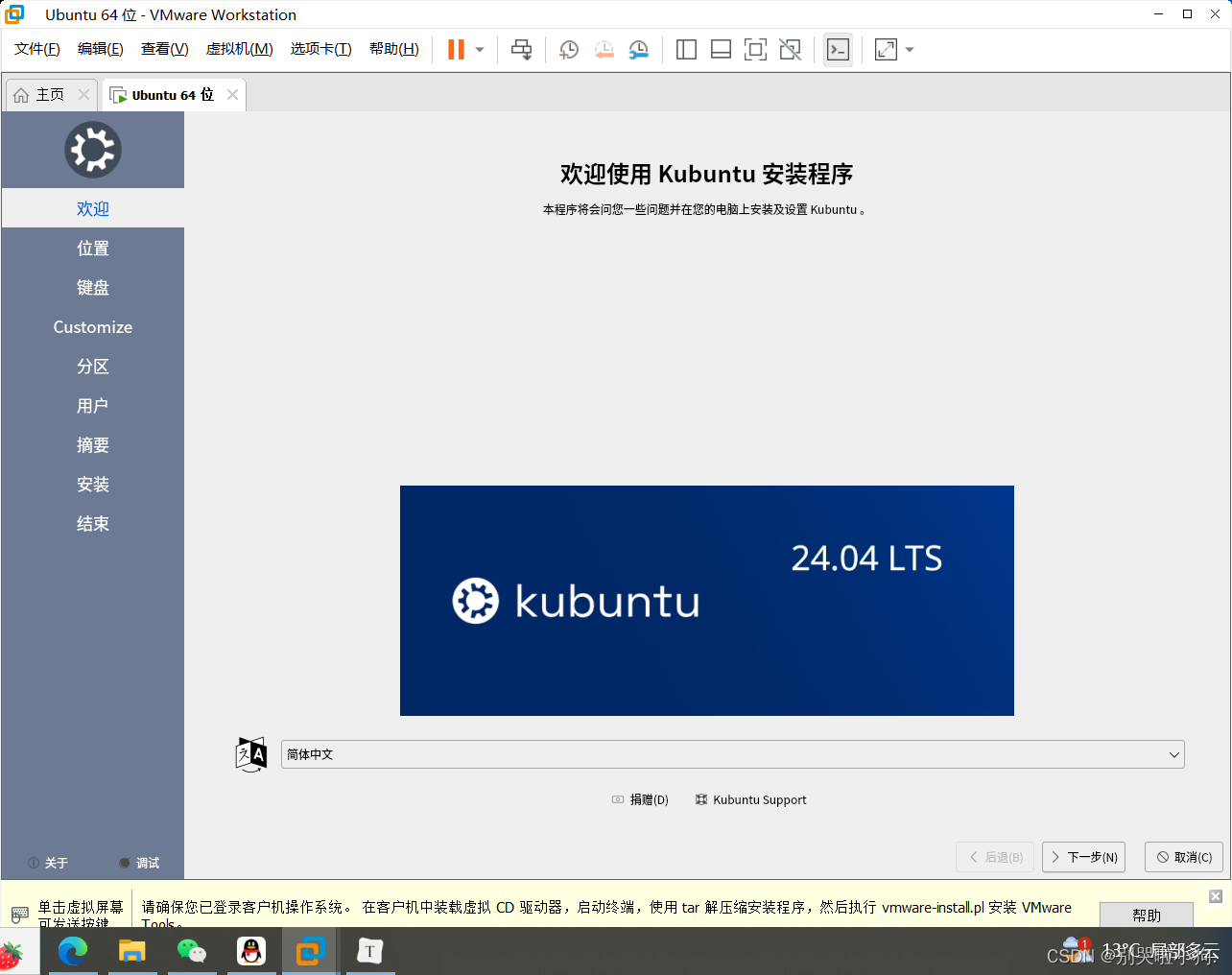1232x975 pixels.
Task: Toggle the sidebar library view icon
Action: pyautogui.click(x=686, y=50)
